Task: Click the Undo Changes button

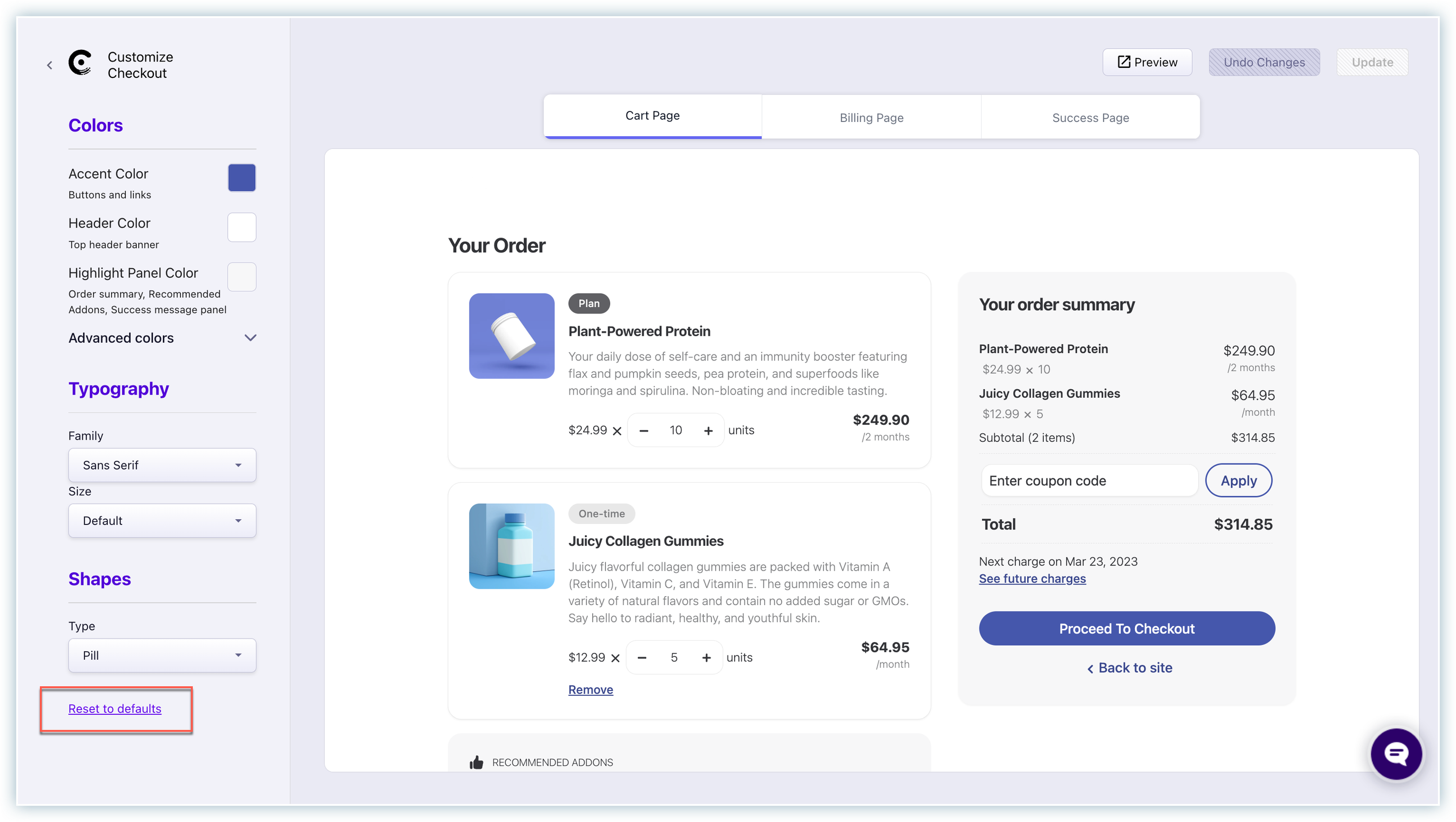Action: tap(1264, 62)
